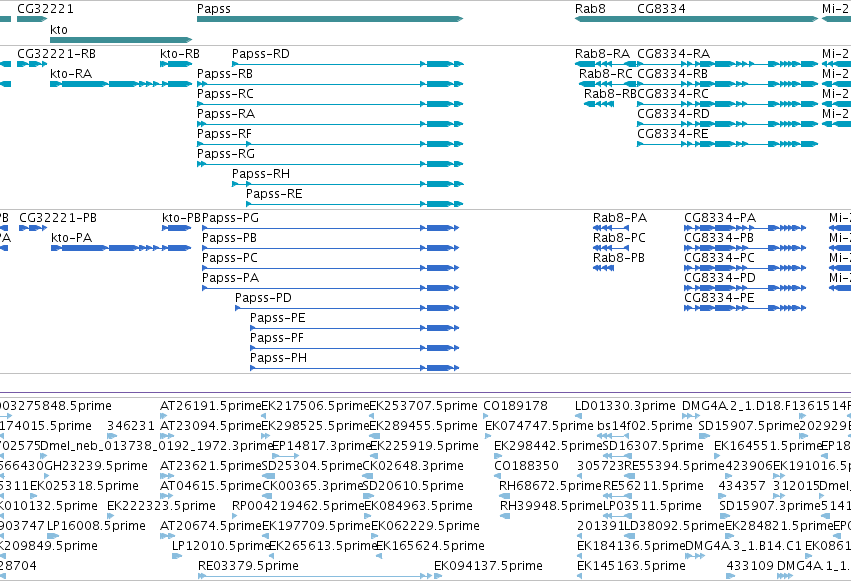Select the RE55394.5prime label

coord(675,467)
